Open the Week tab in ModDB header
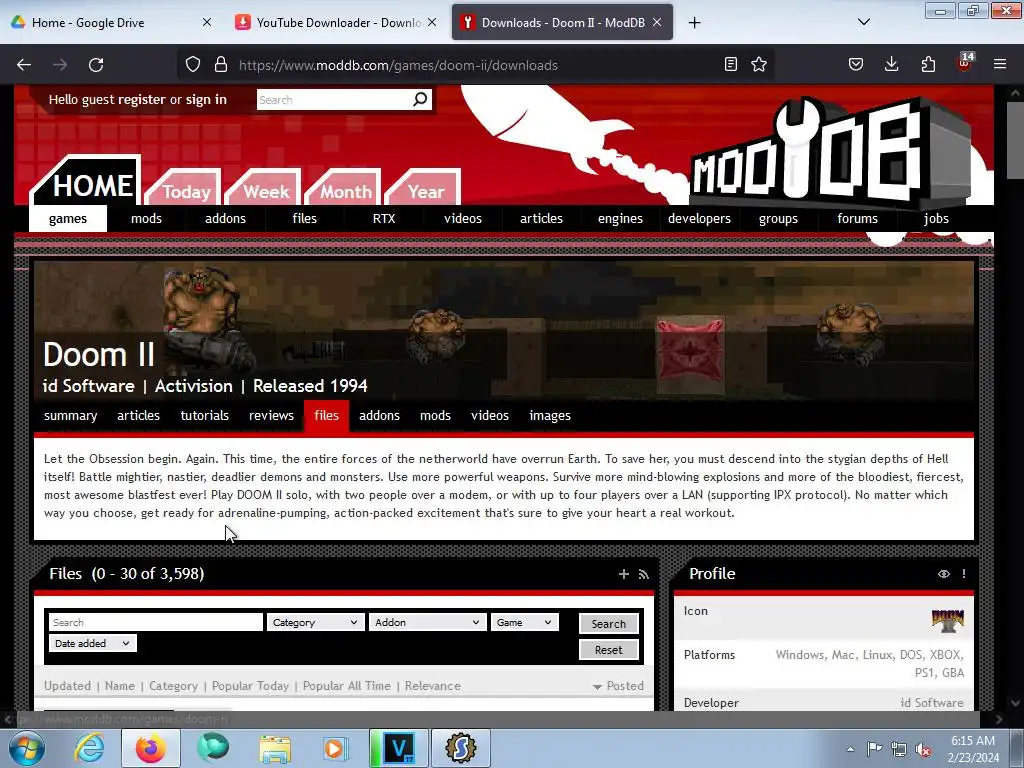Screen dimensions: 1024x768 click(x=266, y=191)
